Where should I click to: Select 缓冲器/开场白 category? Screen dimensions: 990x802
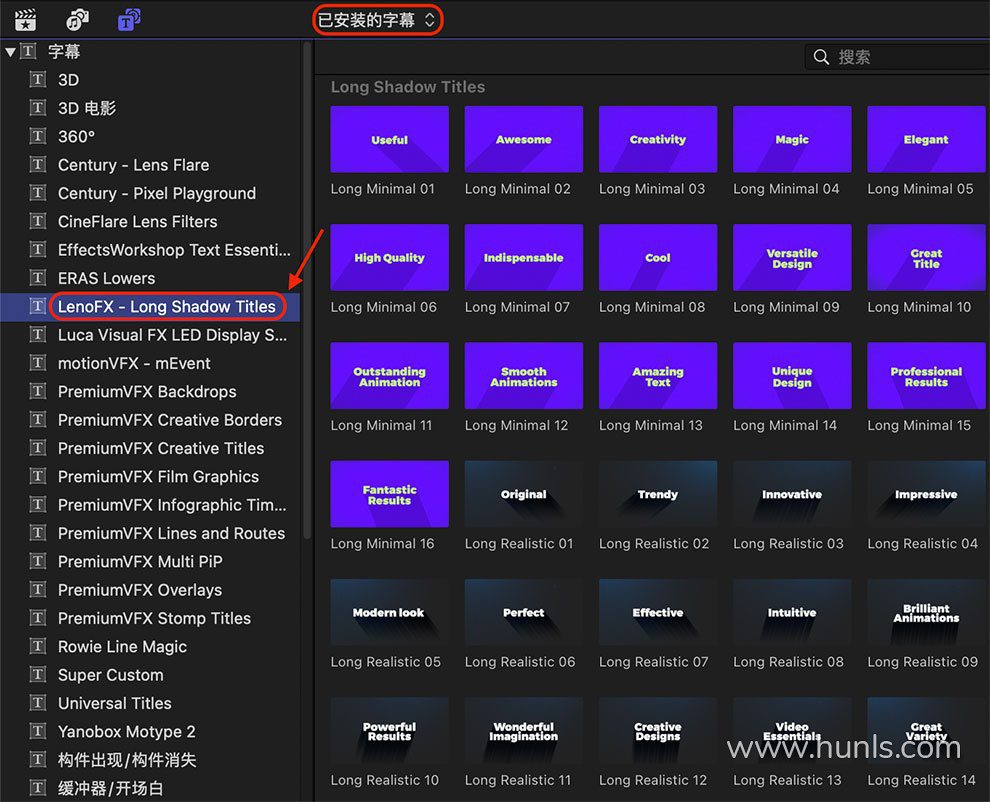tap(150, 788)
